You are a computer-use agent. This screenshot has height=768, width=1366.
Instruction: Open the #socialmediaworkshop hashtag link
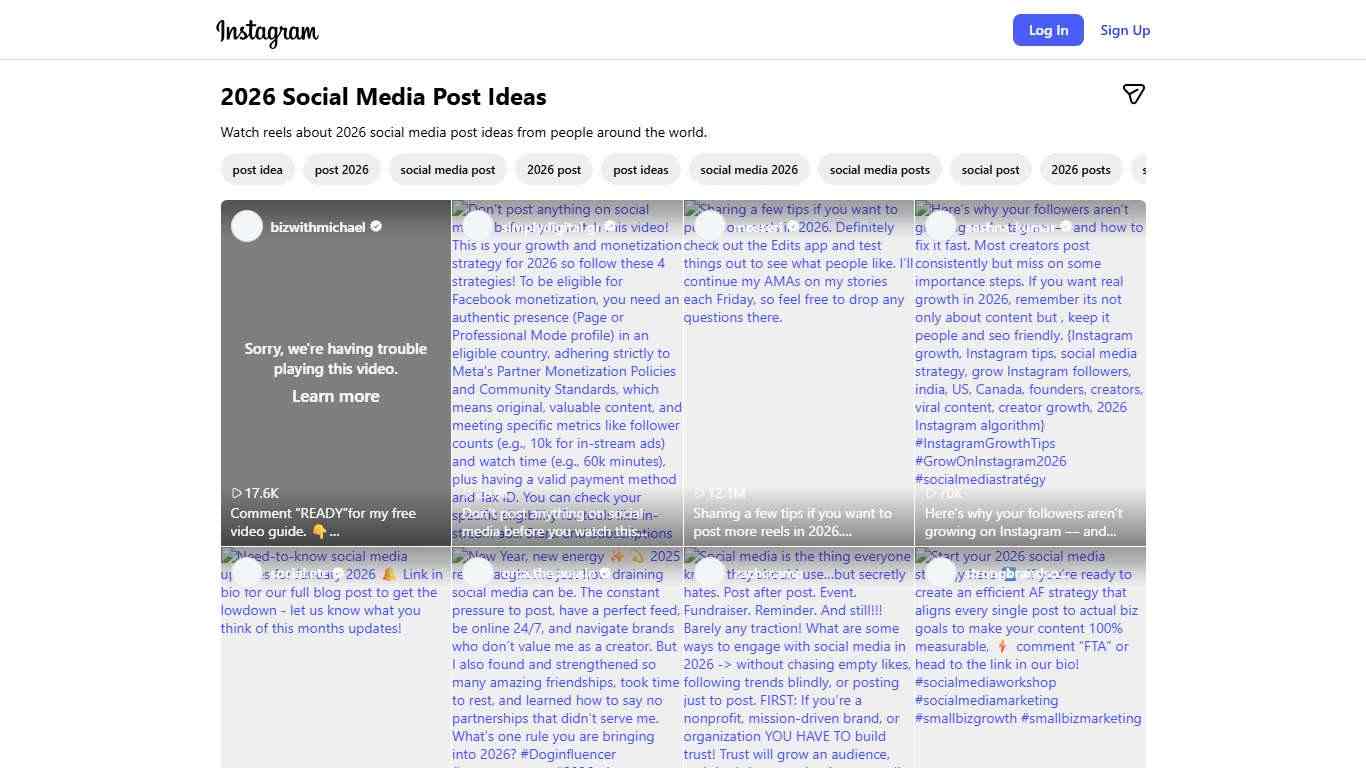coord(985,682)
